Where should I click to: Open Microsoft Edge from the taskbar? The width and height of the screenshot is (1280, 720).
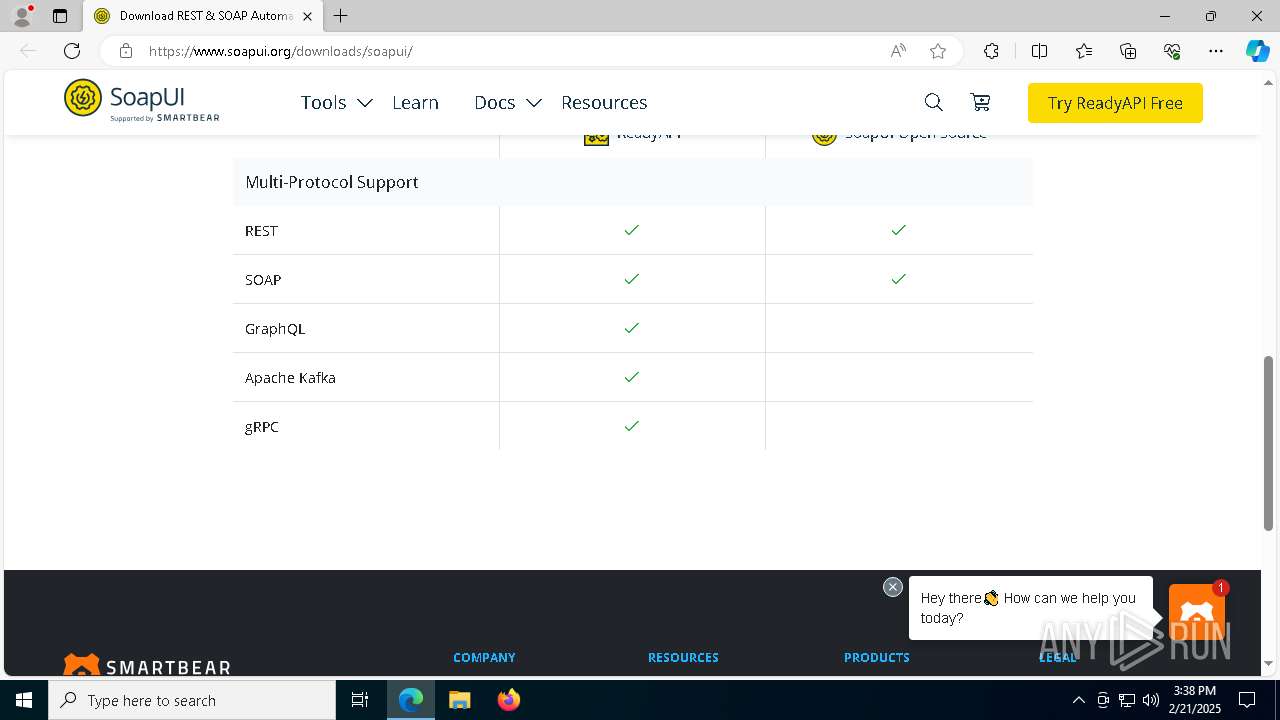[411, 700]
